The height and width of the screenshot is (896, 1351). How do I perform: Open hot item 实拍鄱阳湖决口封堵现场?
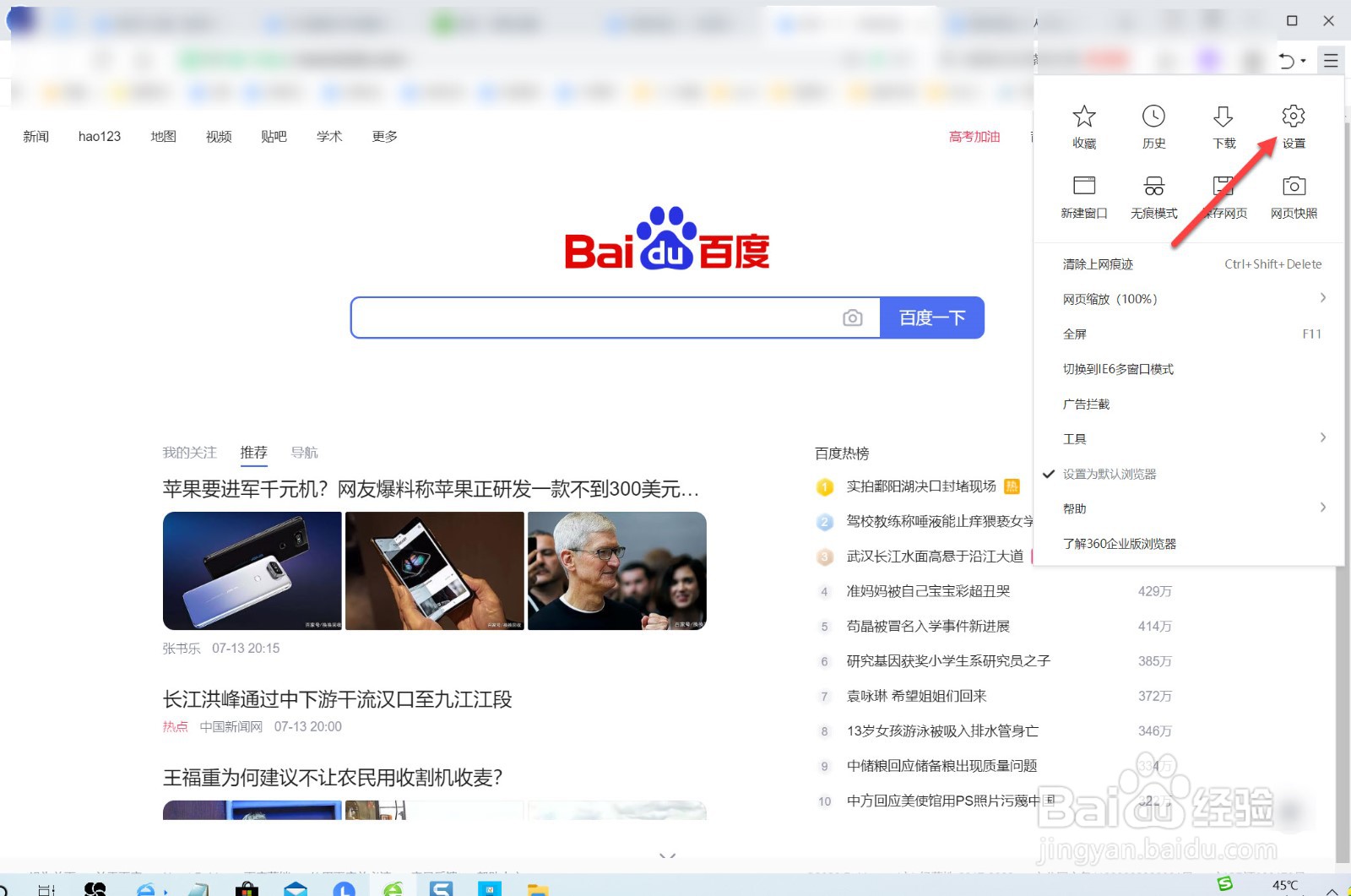(921, 486)
